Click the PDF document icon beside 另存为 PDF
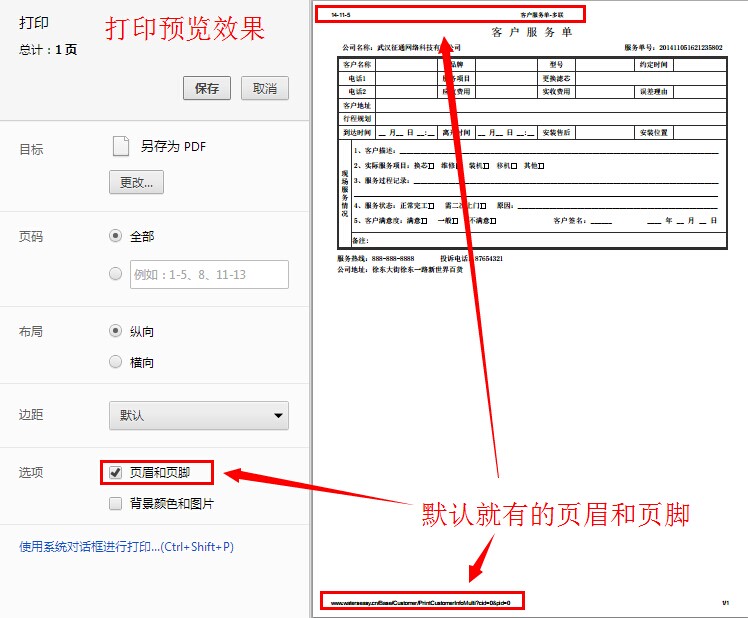The image size is (748, 618). coord(120,146)
